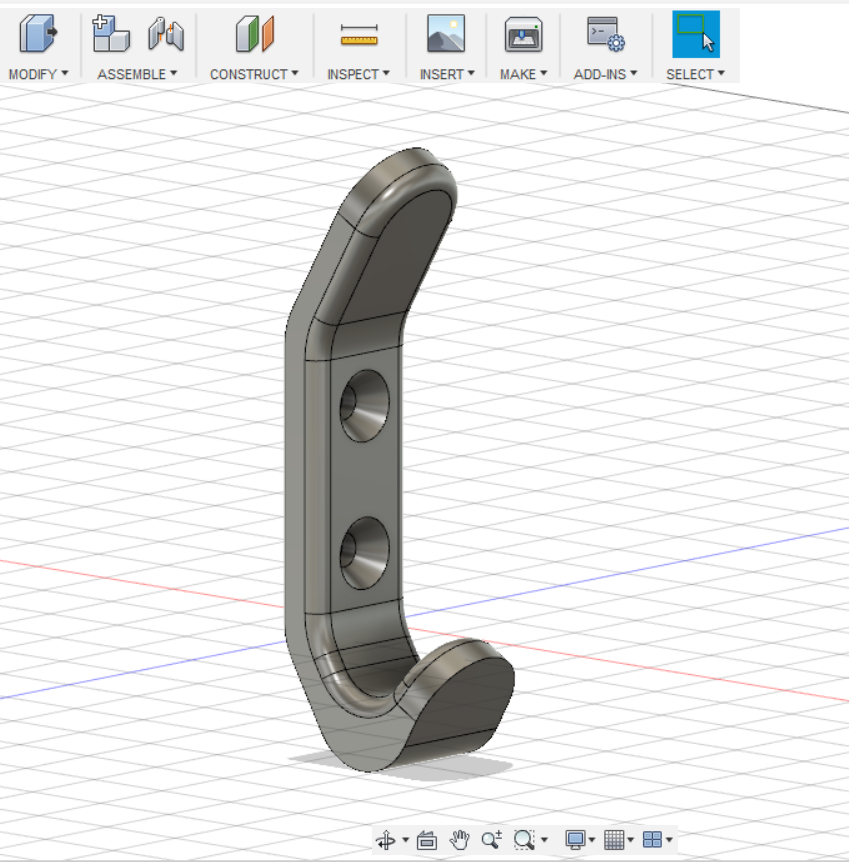Open the INSPECT dropdown menu
849x862 pixels.
[359, 74]
